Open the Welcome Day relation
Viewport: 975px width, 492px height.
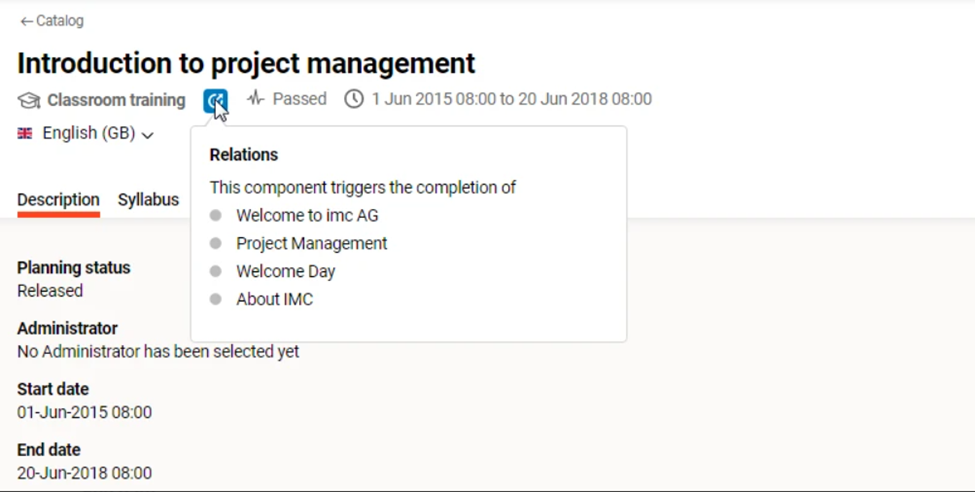(x=285, y=271)
